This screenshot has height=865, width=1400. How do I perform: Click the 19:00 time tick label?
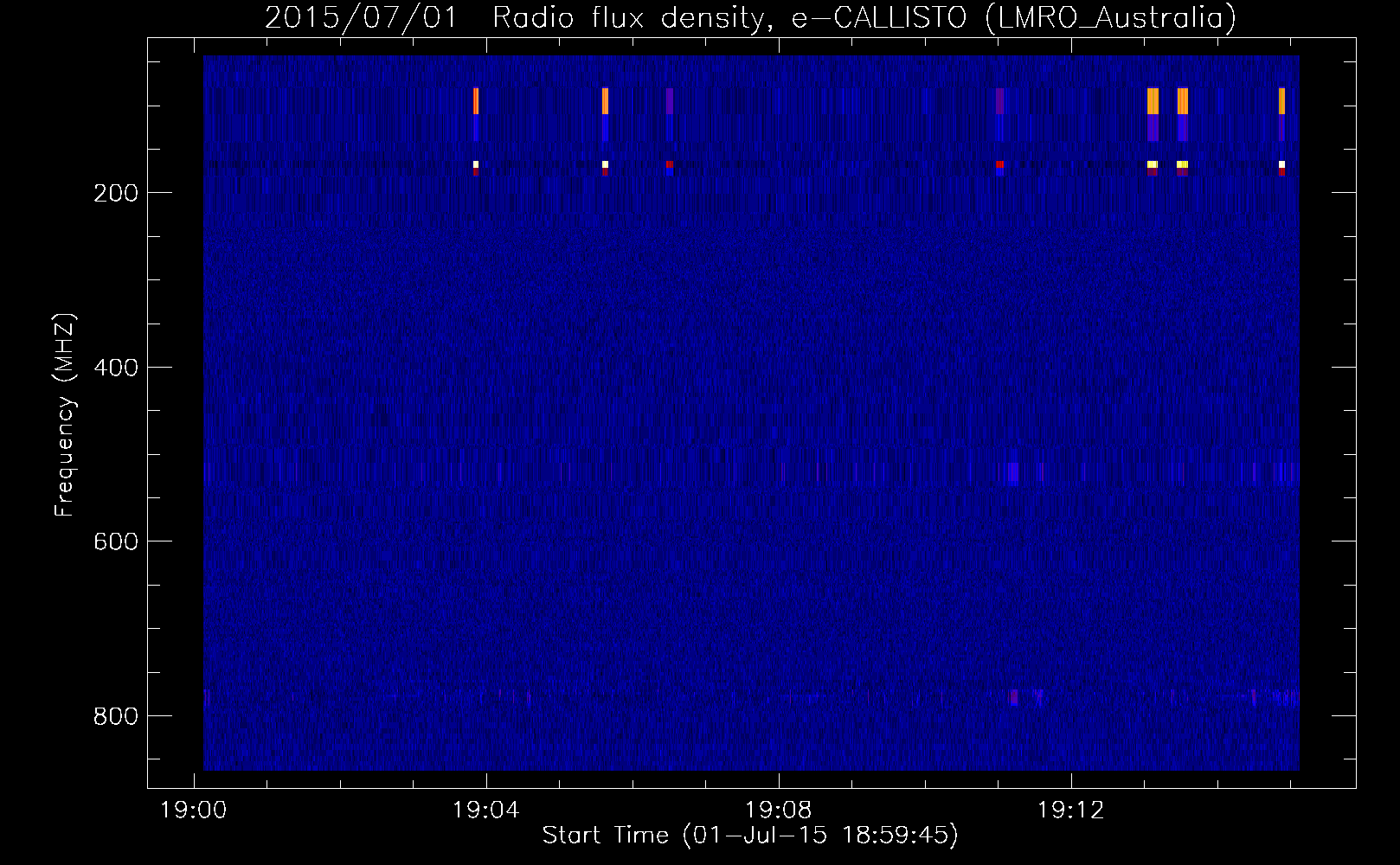click(194, 810)
